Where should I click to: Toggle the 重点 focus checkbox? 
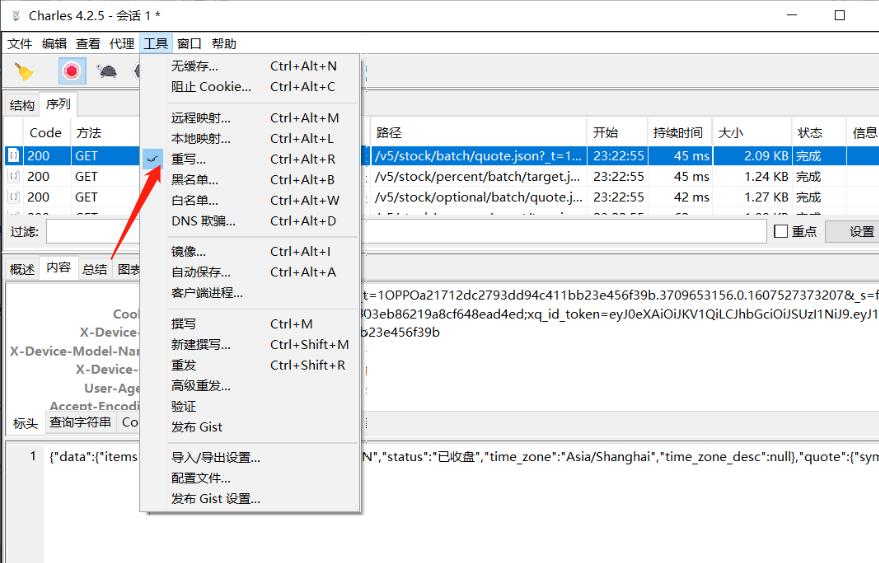tap(781, 231)
